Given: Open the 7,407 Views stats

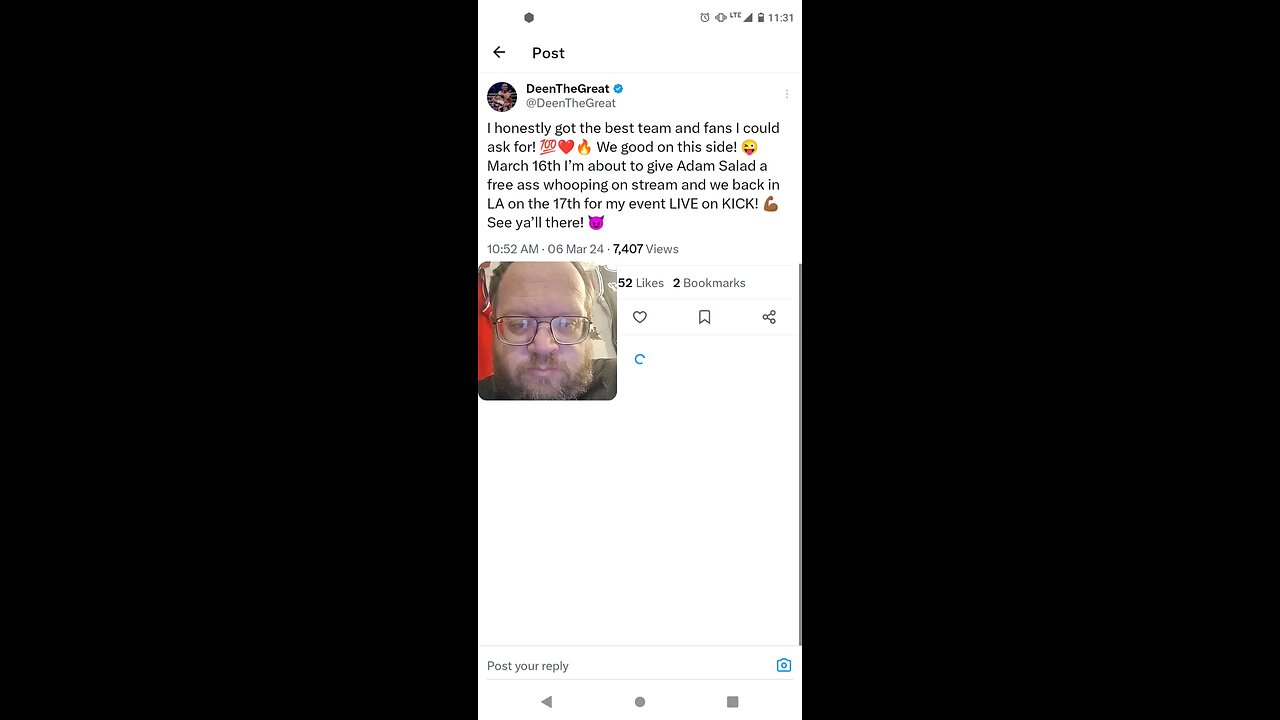Looking at the screenshot, I should pyautogui.click(x=646, y=249).
